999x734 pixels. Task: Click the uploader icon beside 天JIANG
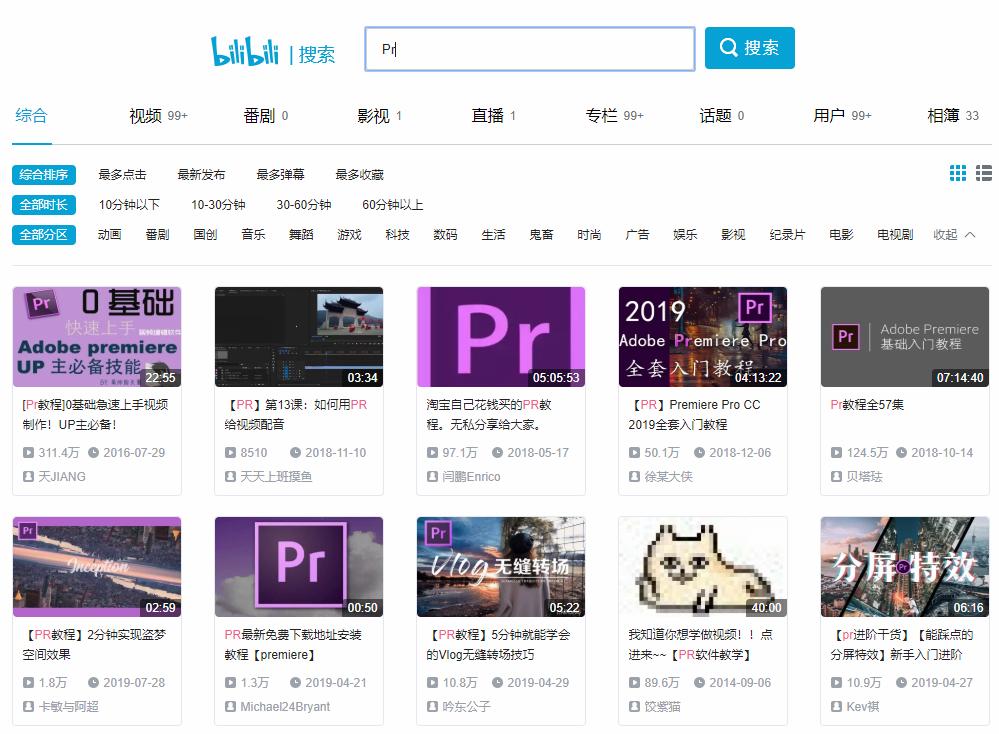[27, 477]
